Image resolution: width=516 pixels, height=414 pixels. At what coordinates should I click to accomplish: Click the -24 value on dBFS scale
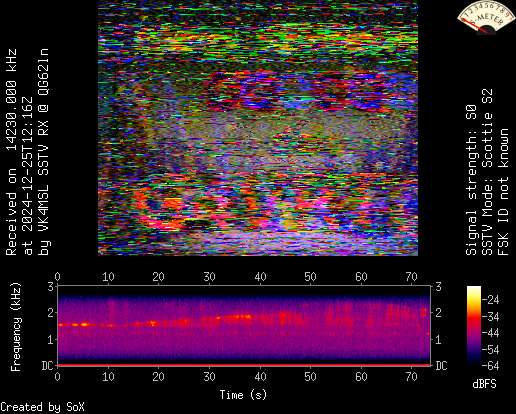tap(491, 300)
